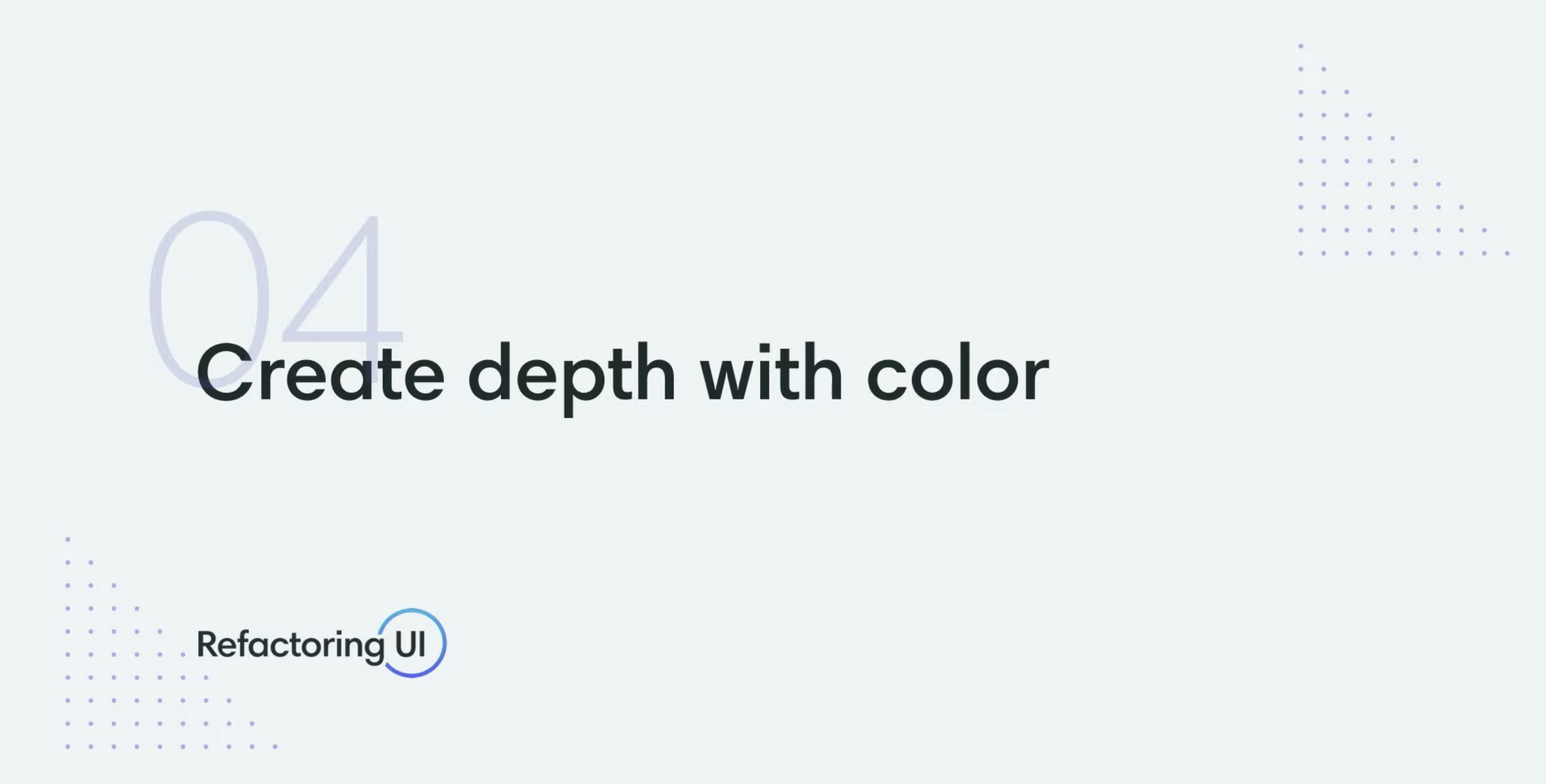Click the bottom-left corner dot of top-right pattern

[1301, 253]
